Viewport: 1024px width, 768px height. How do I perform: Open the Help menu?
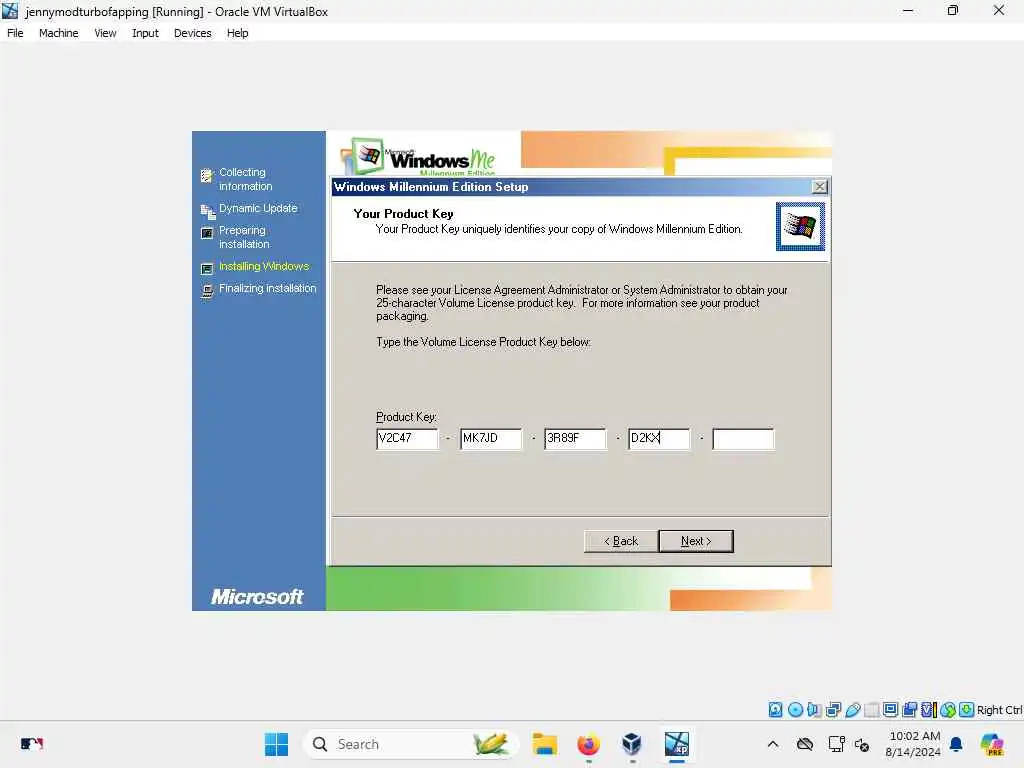(x=238, y=33)
